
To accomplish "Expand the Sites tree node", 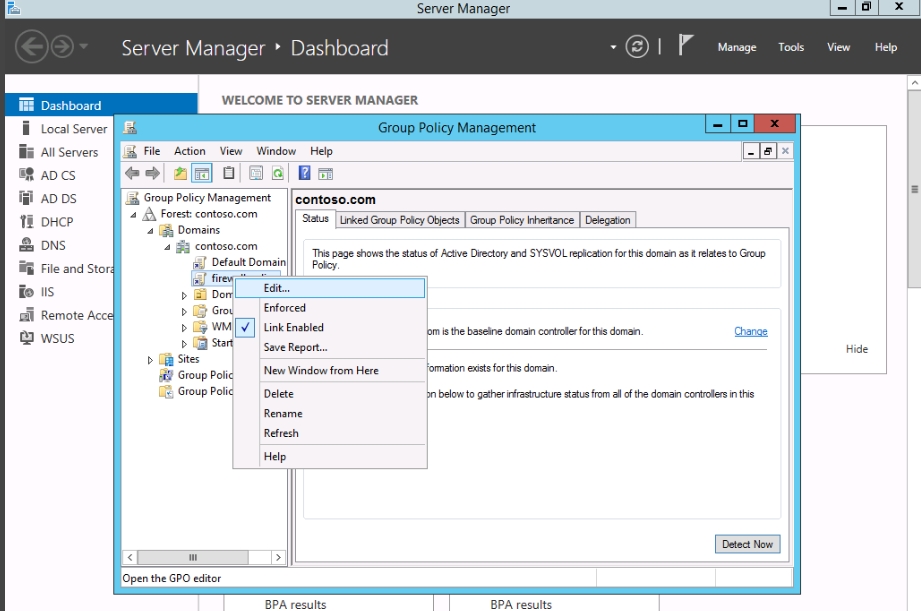I will coord(150,360).
